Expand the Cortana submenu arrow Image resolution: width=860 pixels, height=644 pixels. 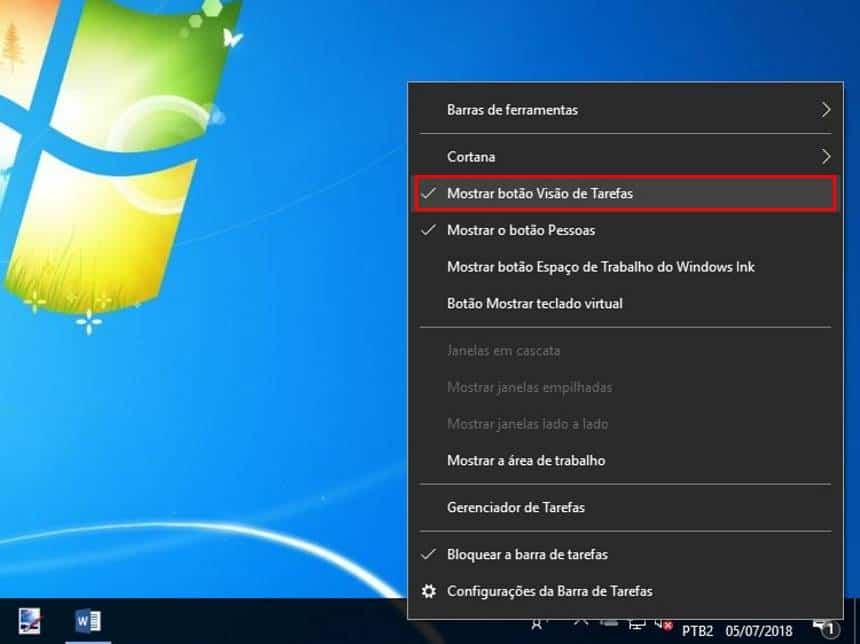(x=826, y=156)
